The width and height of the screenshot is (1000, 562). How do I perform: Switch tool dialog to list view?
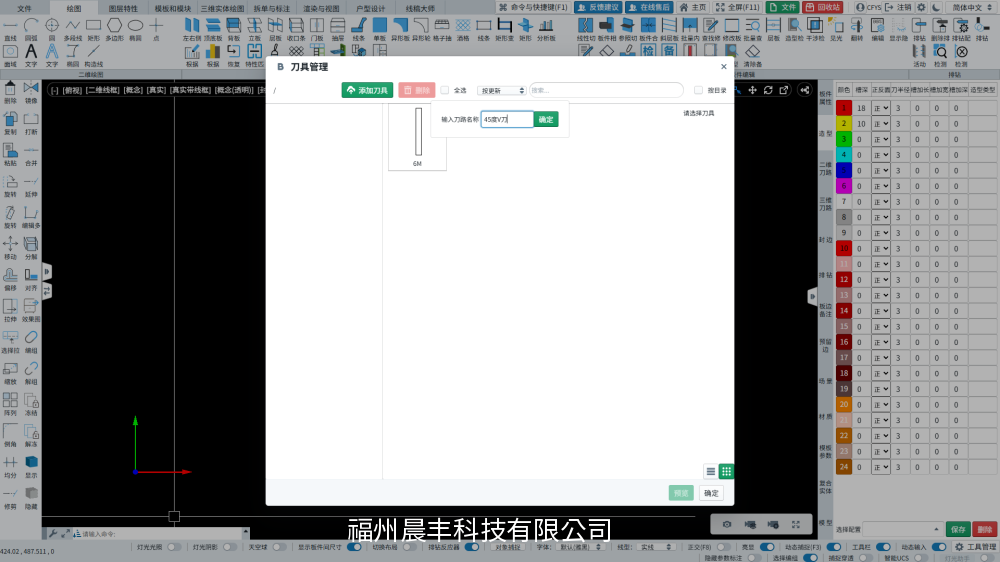point(710,471)
